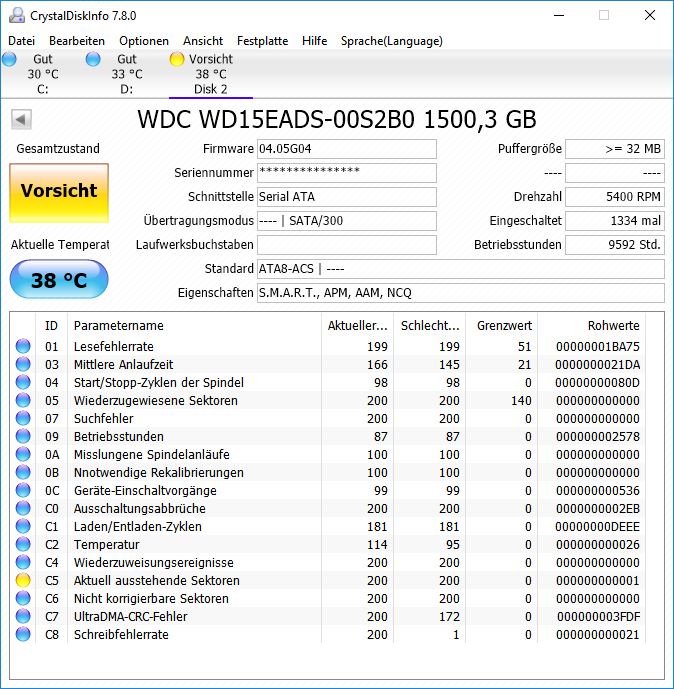
Task: Click the ID column header
Action: [51, 326]
